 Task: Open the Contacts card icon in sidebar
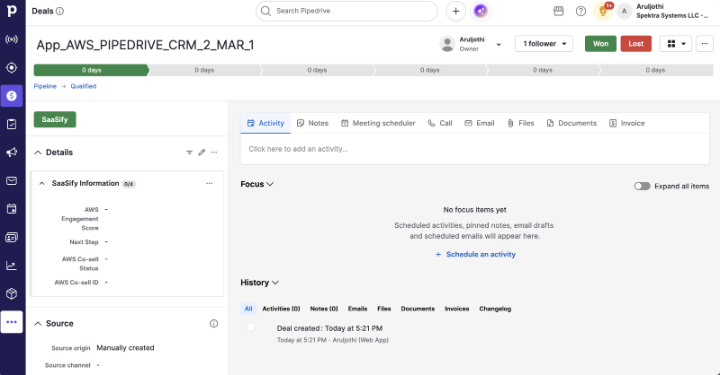[x=11, y=237]
